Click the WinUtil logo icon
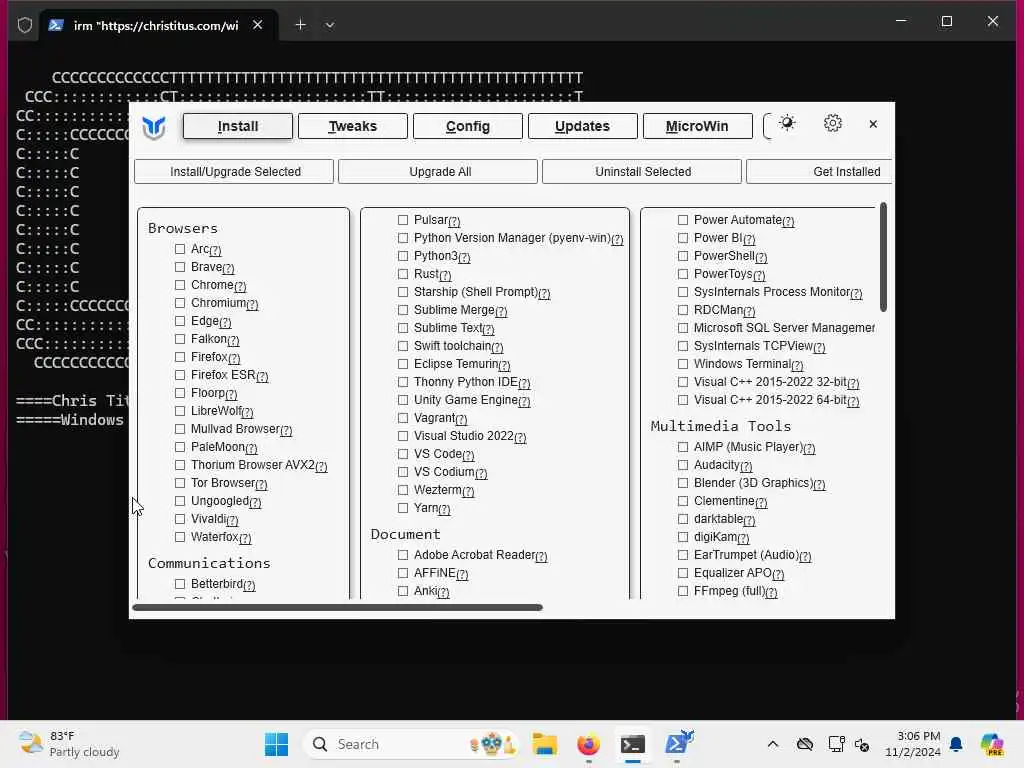 pyautogui.click(x=154, y=127)
